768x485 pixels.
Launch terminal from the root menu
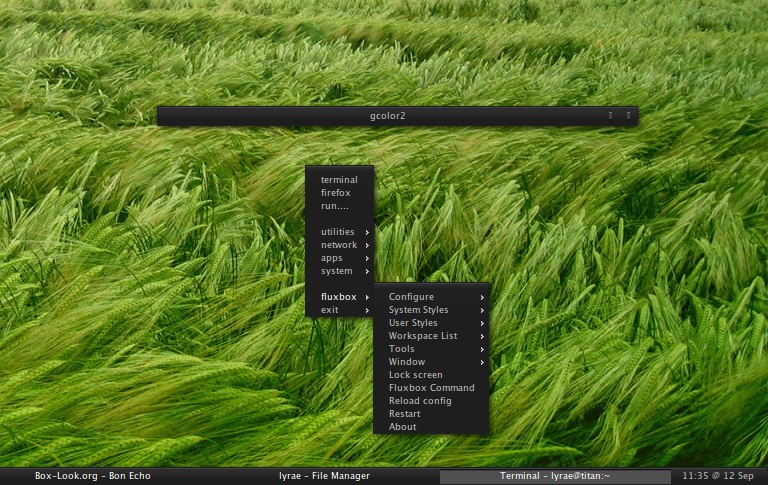pos(339,180)
